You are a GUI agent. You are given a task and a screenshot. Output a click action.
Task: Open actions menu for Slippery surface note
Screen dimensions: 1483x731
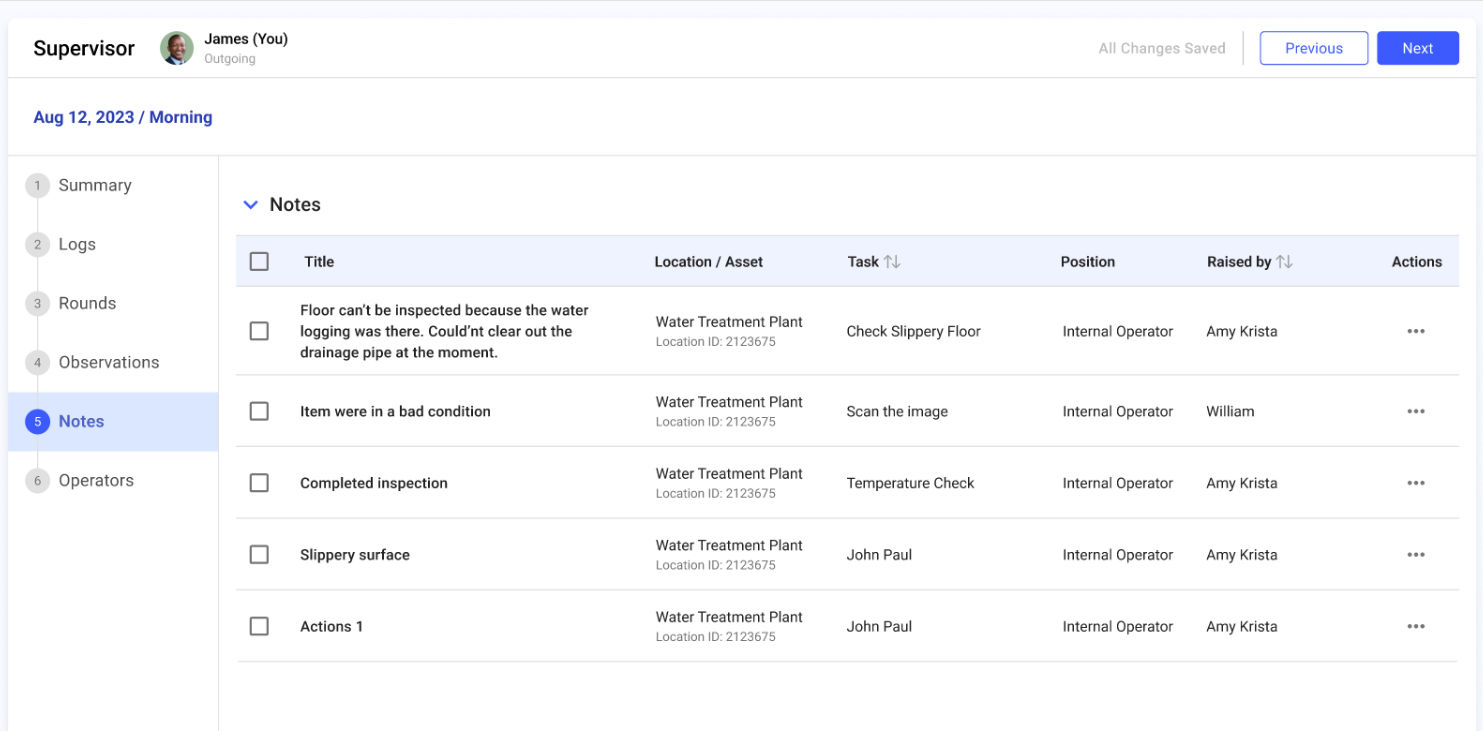point(1415,555)
